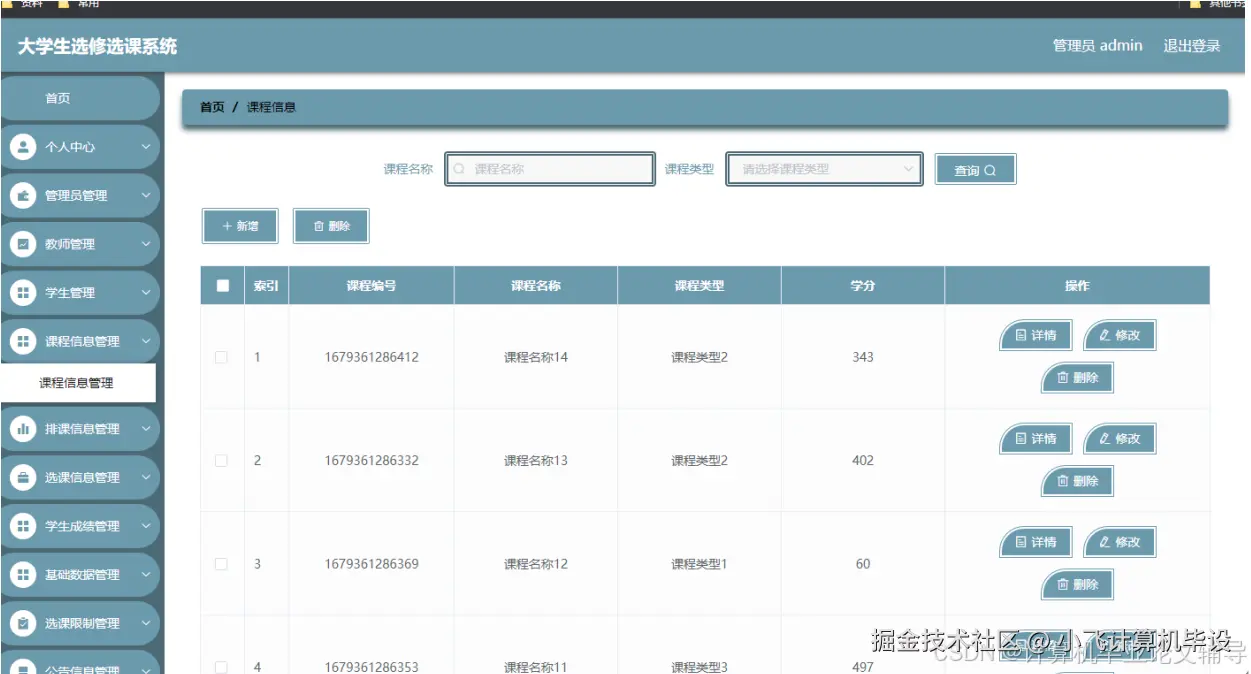
Task: Click the 基础数据管理 grid icon
Action: [23, 575]
